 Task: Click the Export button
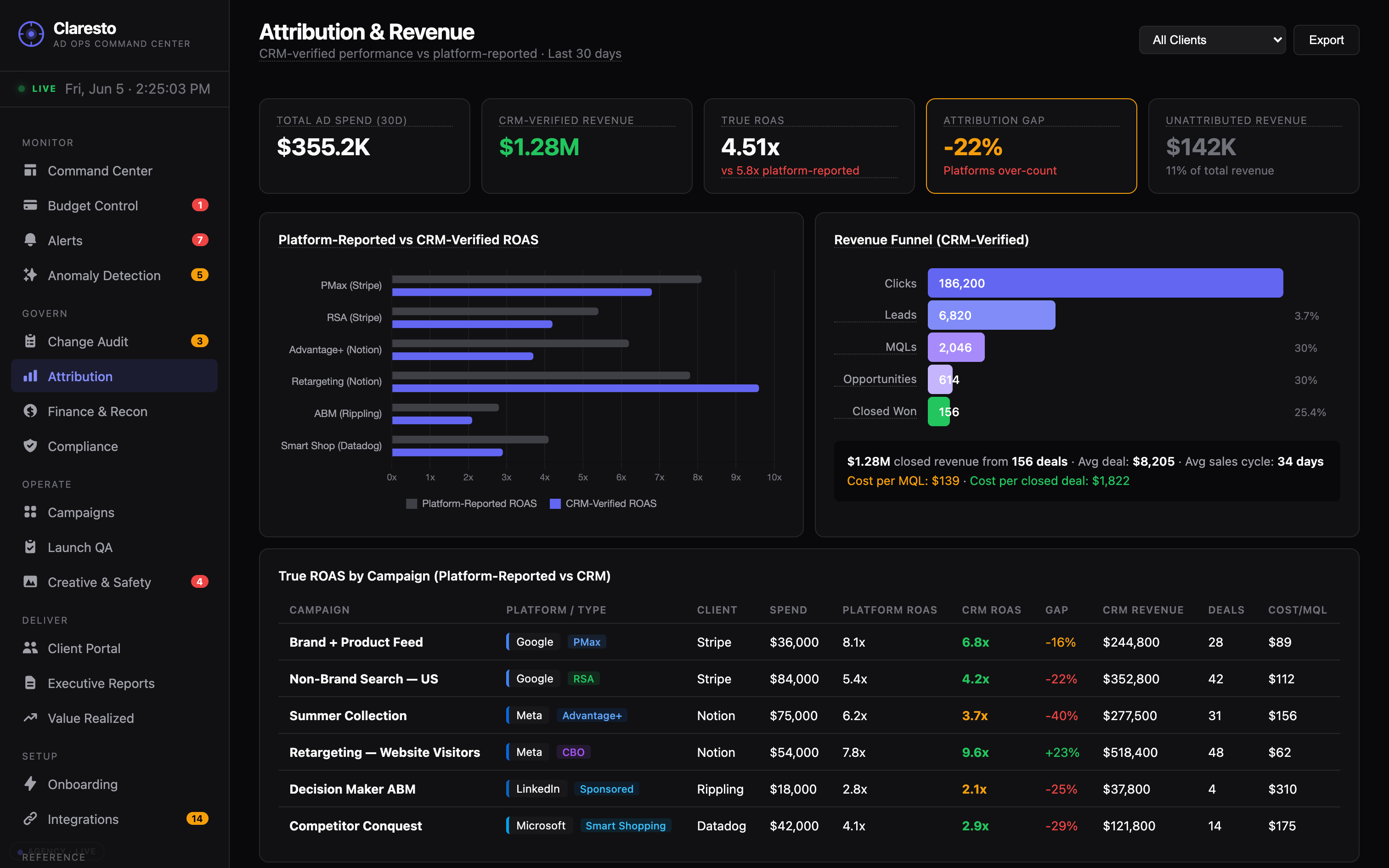coord(1326,39)
